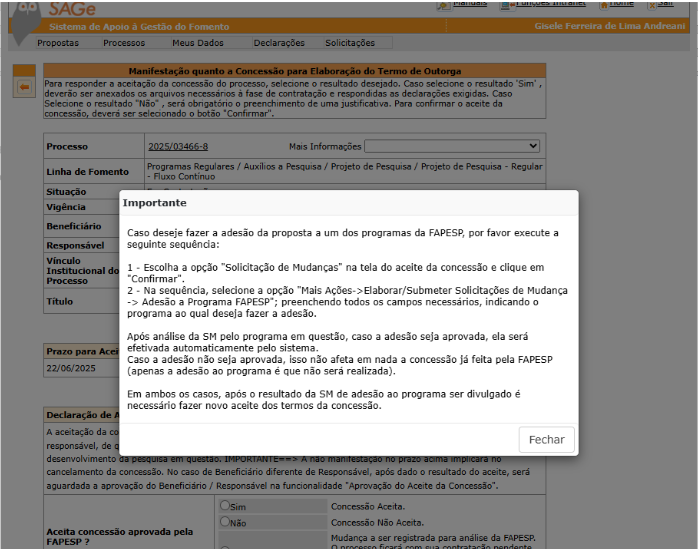Open process link 2025/03466-8

pos(177,147)
